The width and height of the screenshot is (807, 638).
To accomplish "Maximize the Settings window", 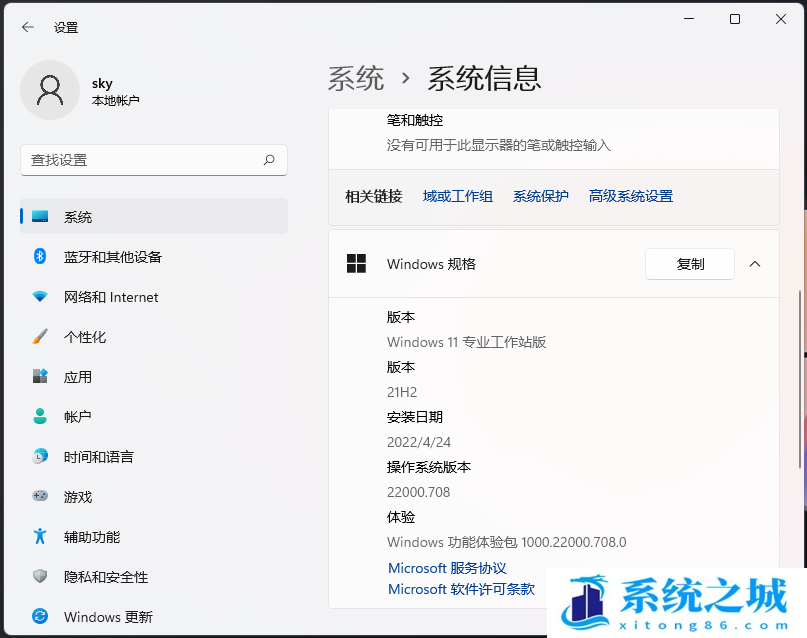I will (x=735, y=19).
